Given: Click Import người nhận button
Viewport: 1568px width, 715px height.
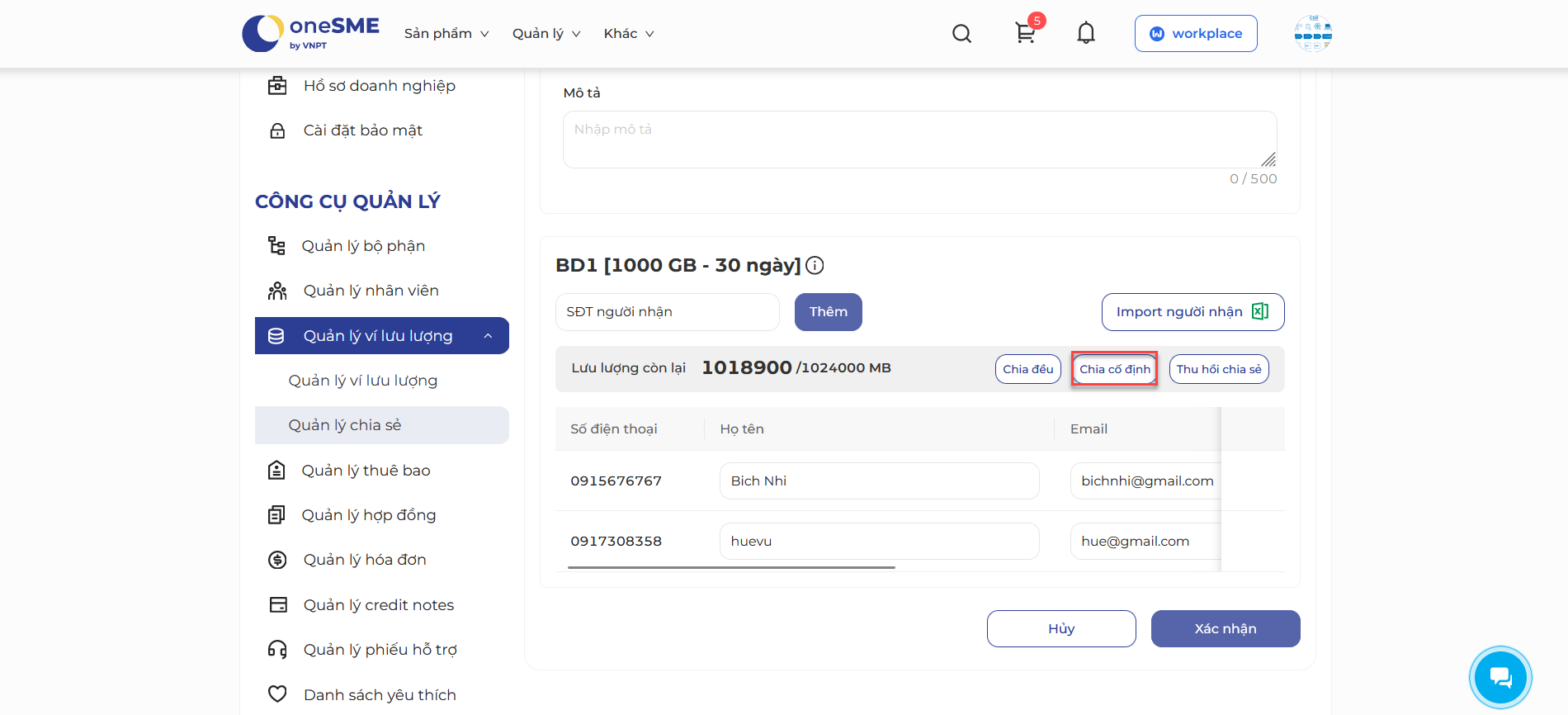Looking at the screenshot, I should [1193, 312].
